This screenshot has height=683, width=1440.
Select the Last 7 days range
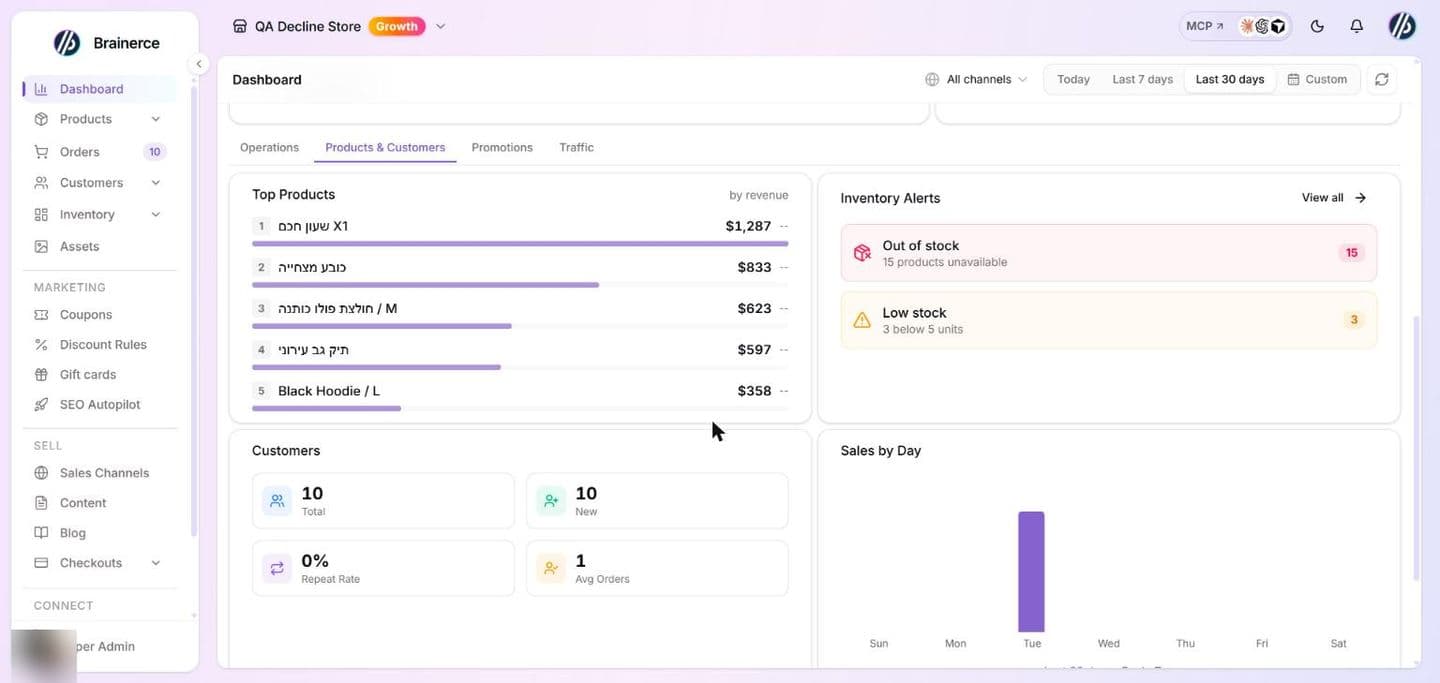1142,79
